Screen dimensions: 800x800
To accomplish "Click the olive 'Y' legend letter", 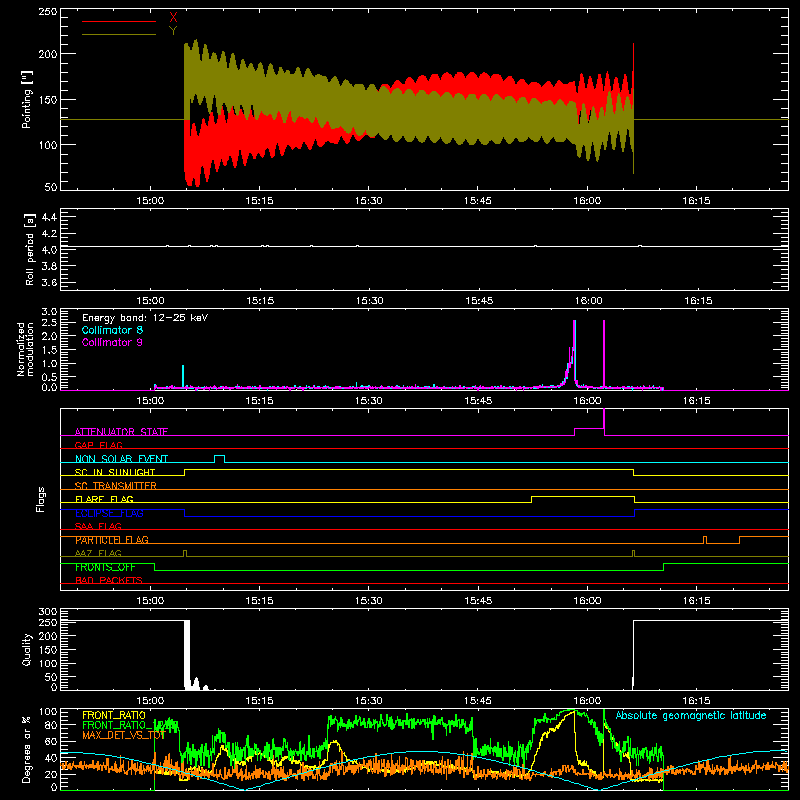I will (x=173, y=31).
